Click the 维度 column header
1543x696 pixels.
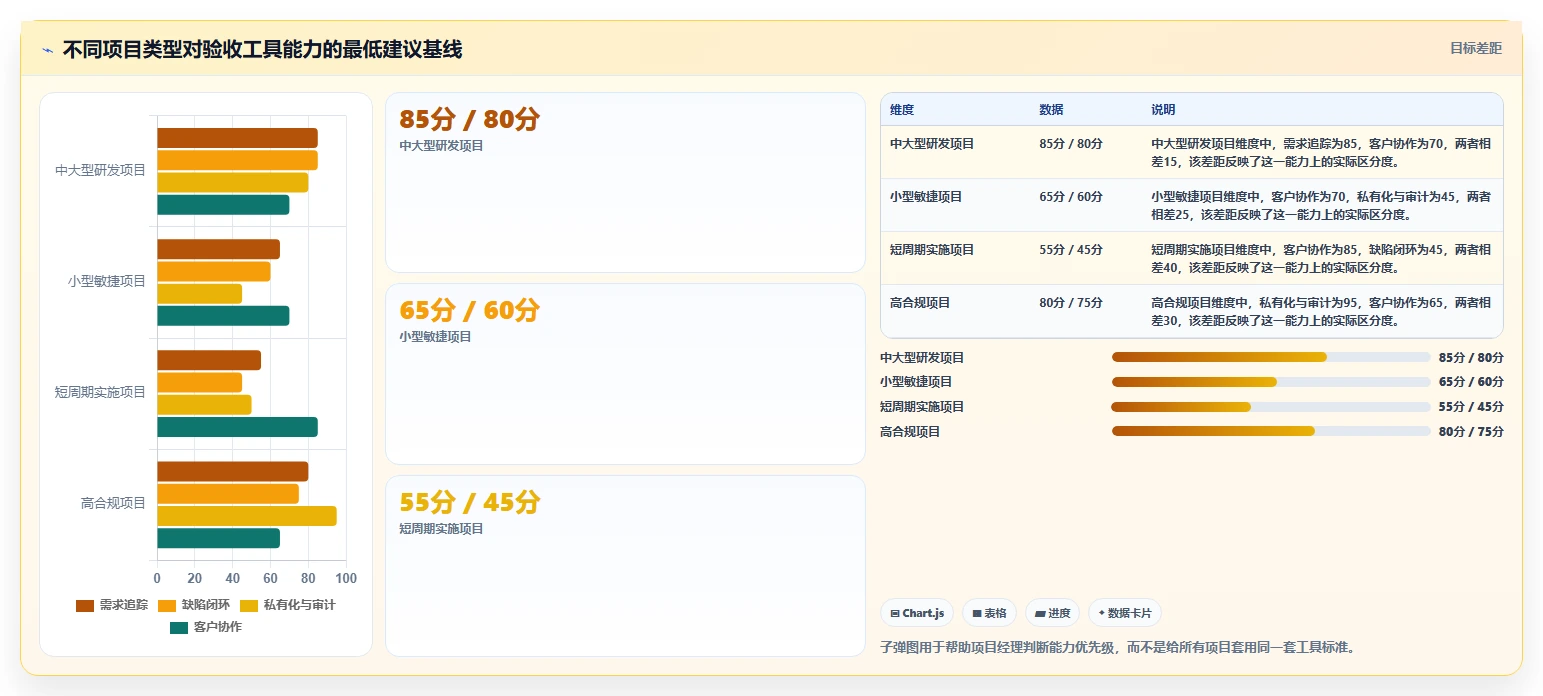click(902, 110)
